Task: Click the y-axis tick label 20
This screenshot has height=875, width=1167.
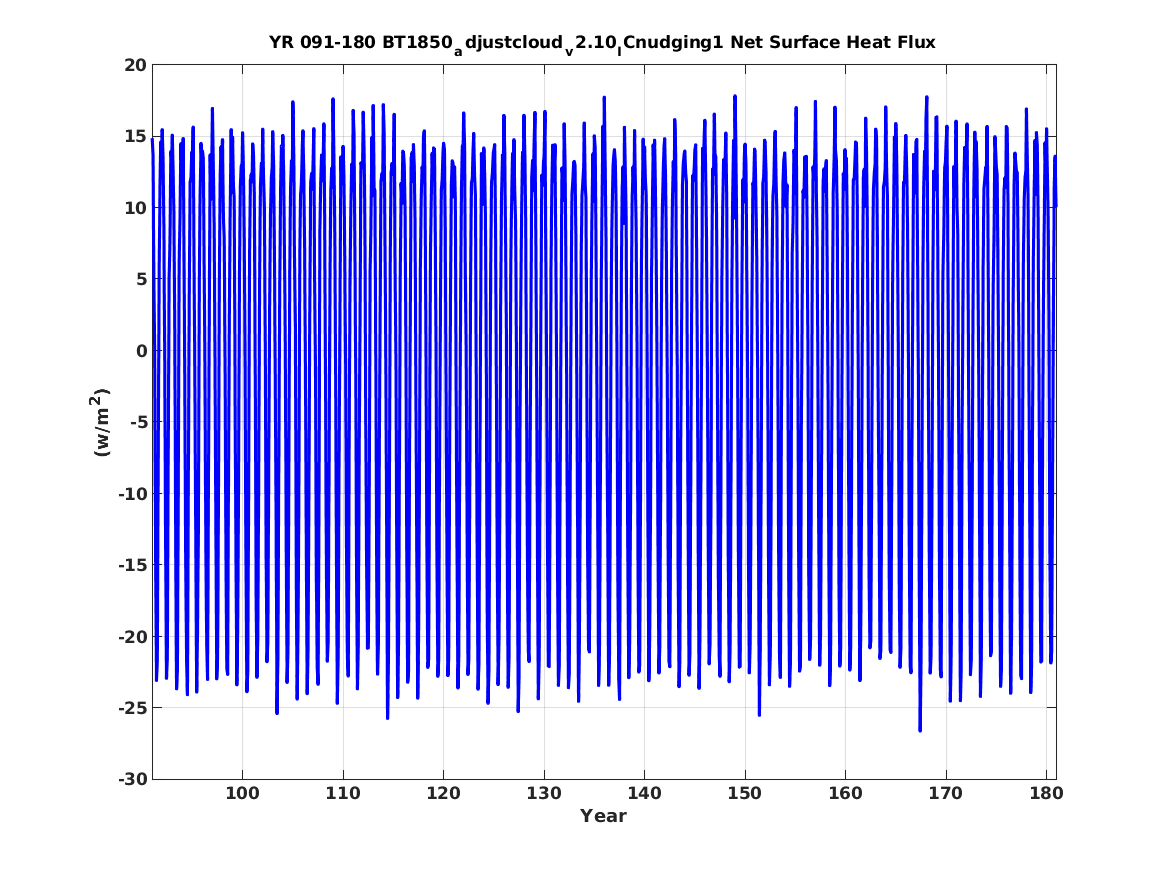Action: click(x=135, y=65)
